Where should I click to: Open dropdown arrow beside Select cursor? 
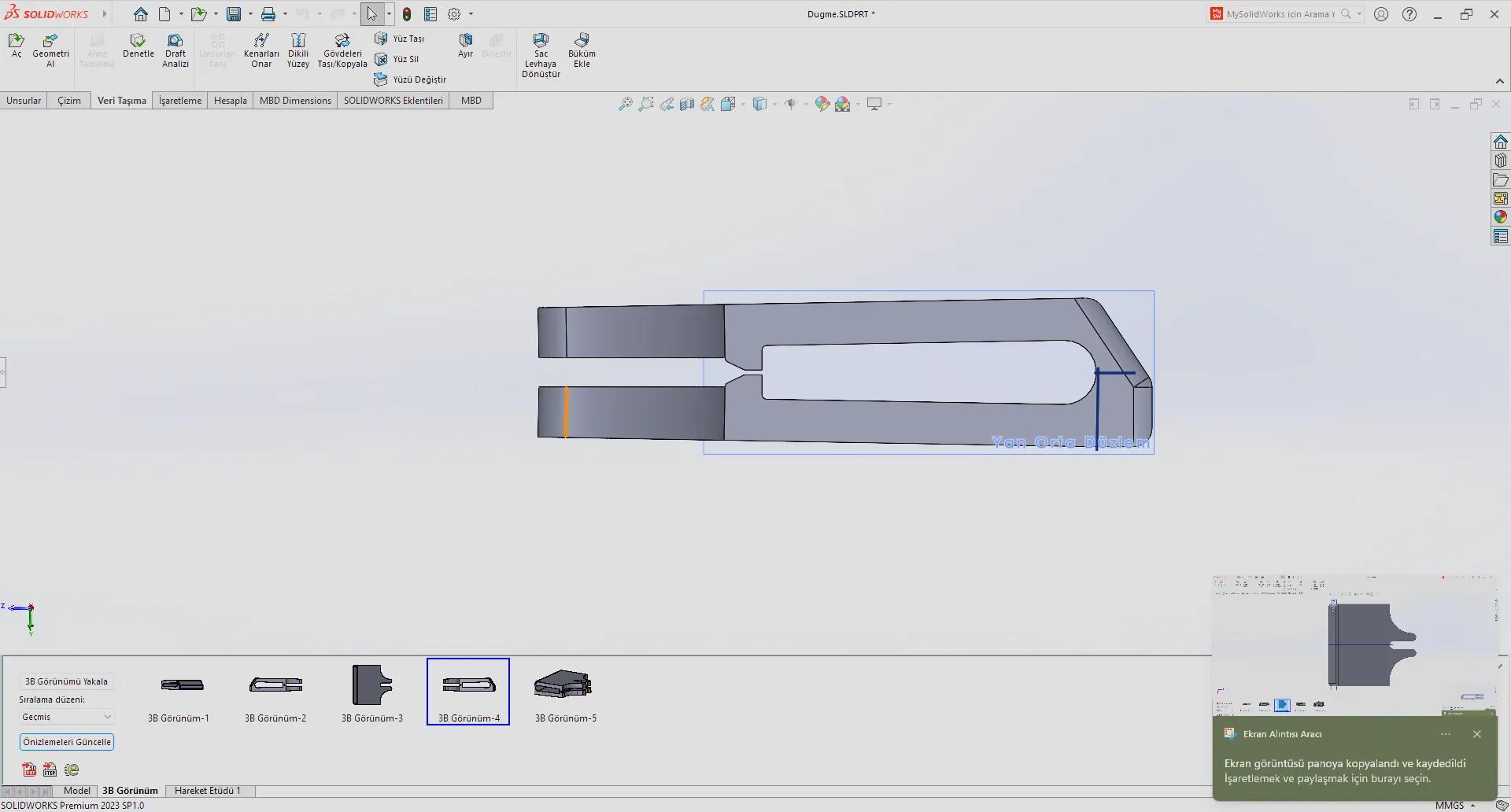(389, 14)
